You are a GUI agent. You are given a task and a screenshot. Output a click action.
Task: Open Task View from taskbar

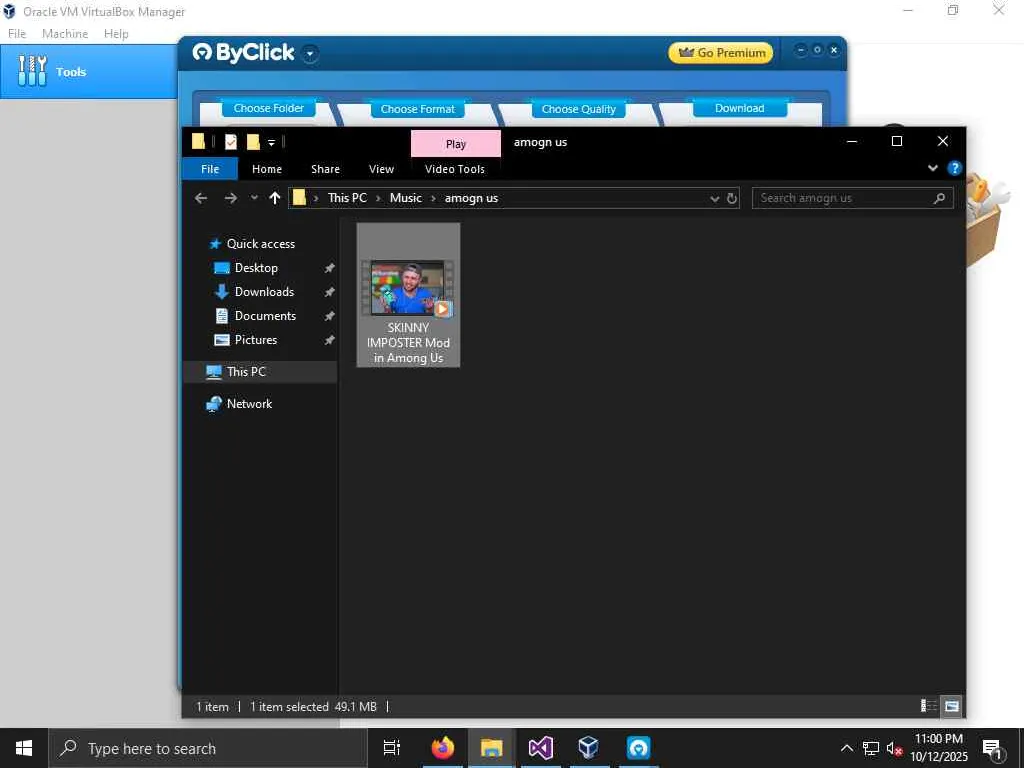(392, 748)
